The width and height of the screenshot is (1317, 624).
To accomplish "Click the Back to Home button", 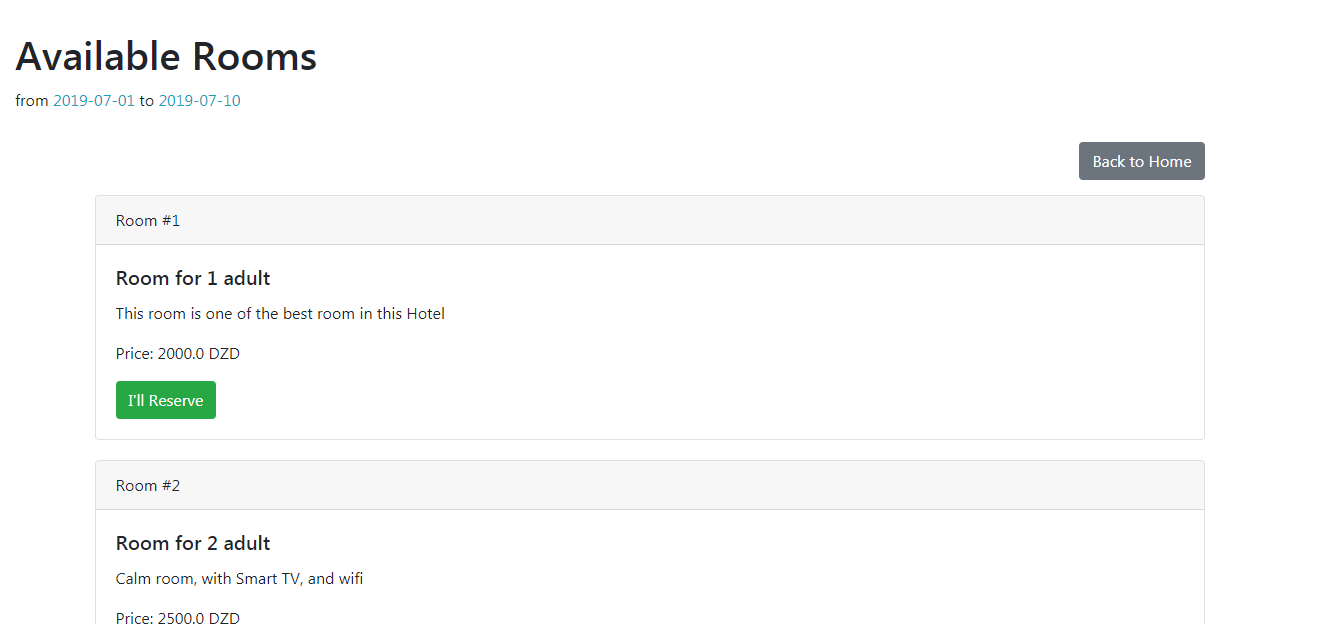I will [1141, 161].
